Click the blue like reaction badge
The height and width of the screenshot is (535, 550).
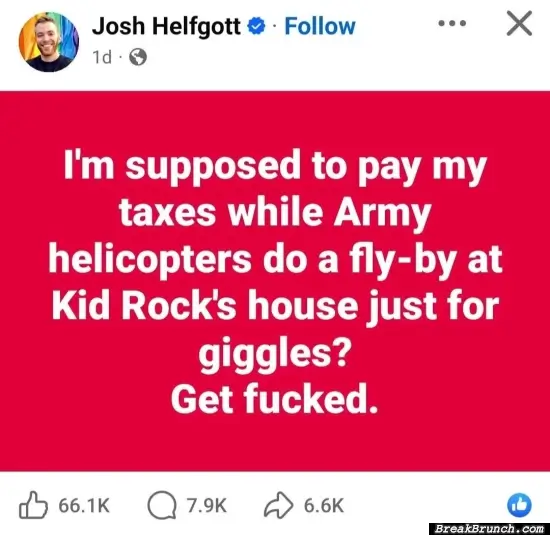click(519, 505)
